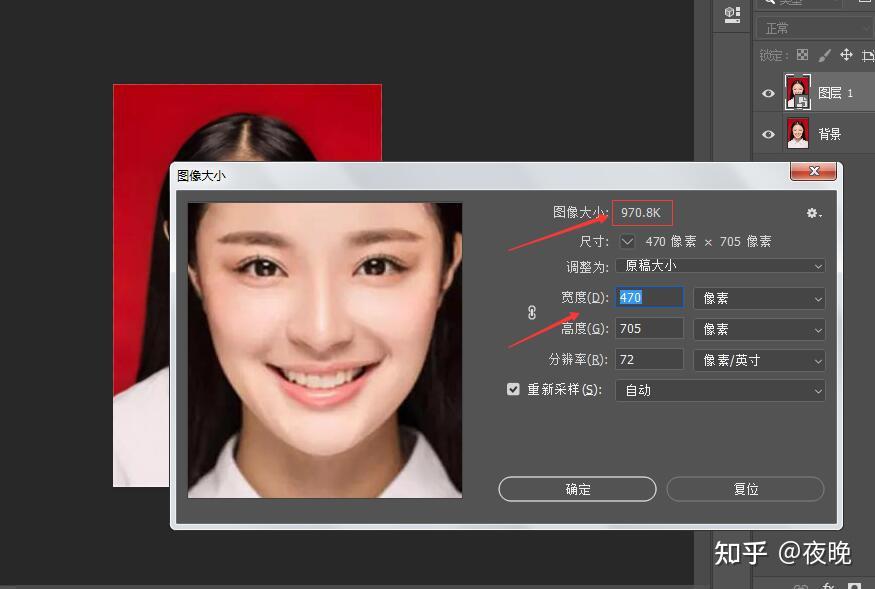Click the 图像大小 dialog title bar text

pos(201,176)
